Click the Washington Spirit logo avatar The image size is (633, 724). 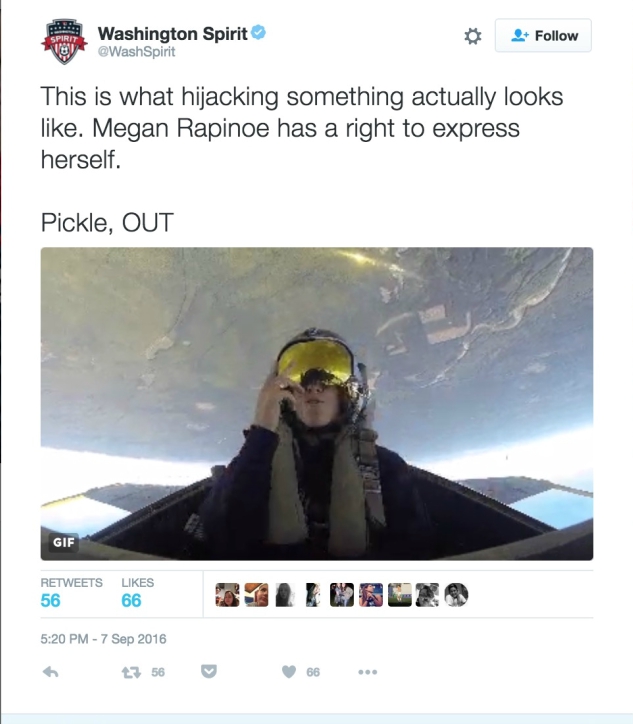pyautogui.click(x=64, y=42)
